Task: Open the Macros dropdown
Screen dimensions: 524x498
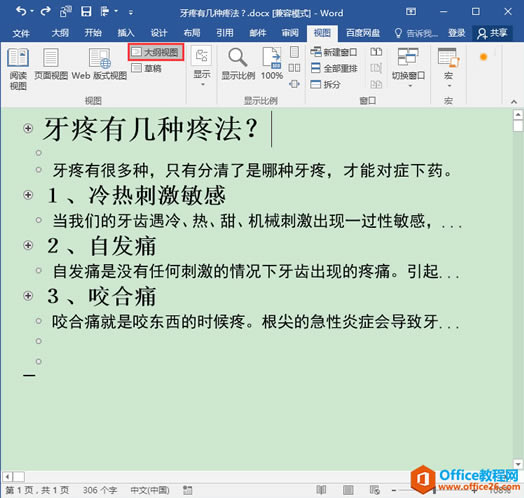Action: pyautogui.click(x=448, y=67)
